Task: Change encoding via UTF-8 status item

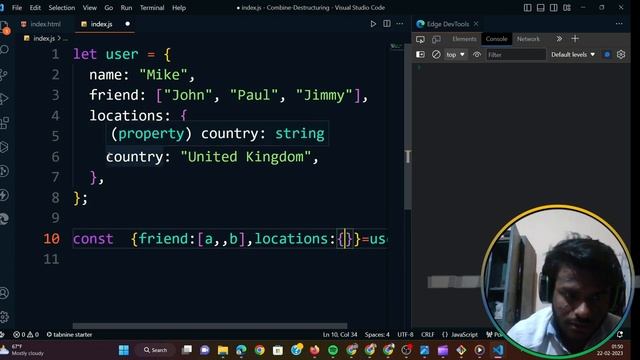Action: (405, 335)
